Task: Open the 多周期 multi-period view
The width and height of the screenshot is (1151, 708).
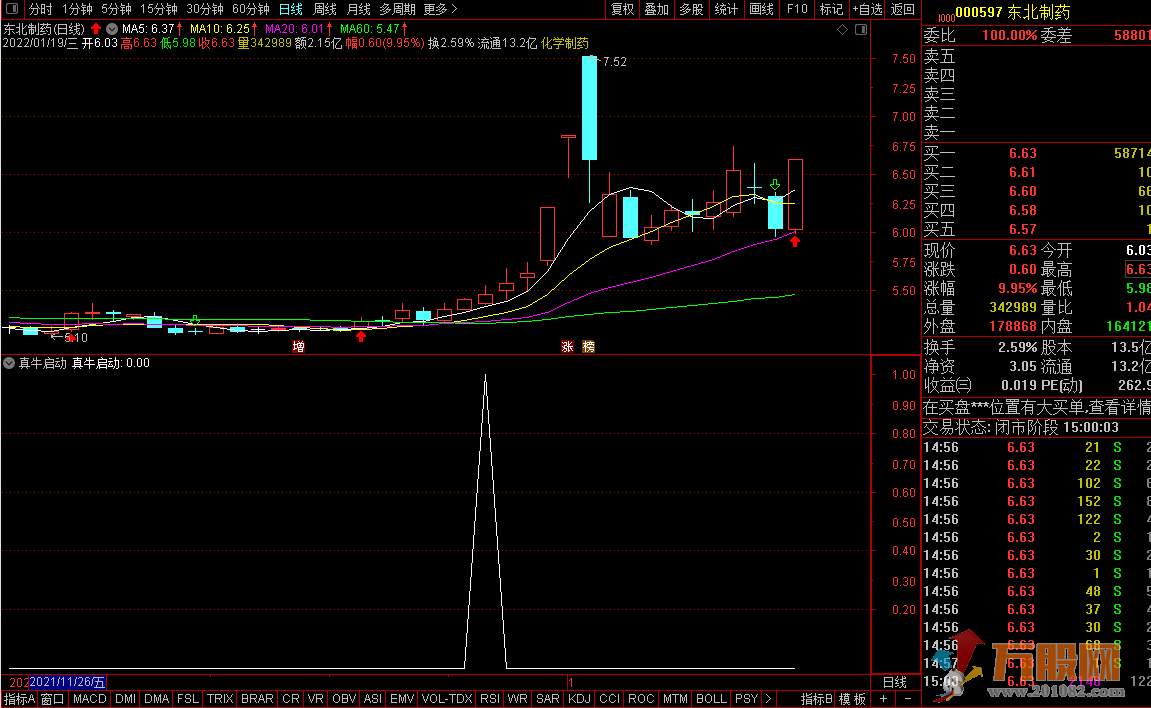Action: click(x=397, y=9)
